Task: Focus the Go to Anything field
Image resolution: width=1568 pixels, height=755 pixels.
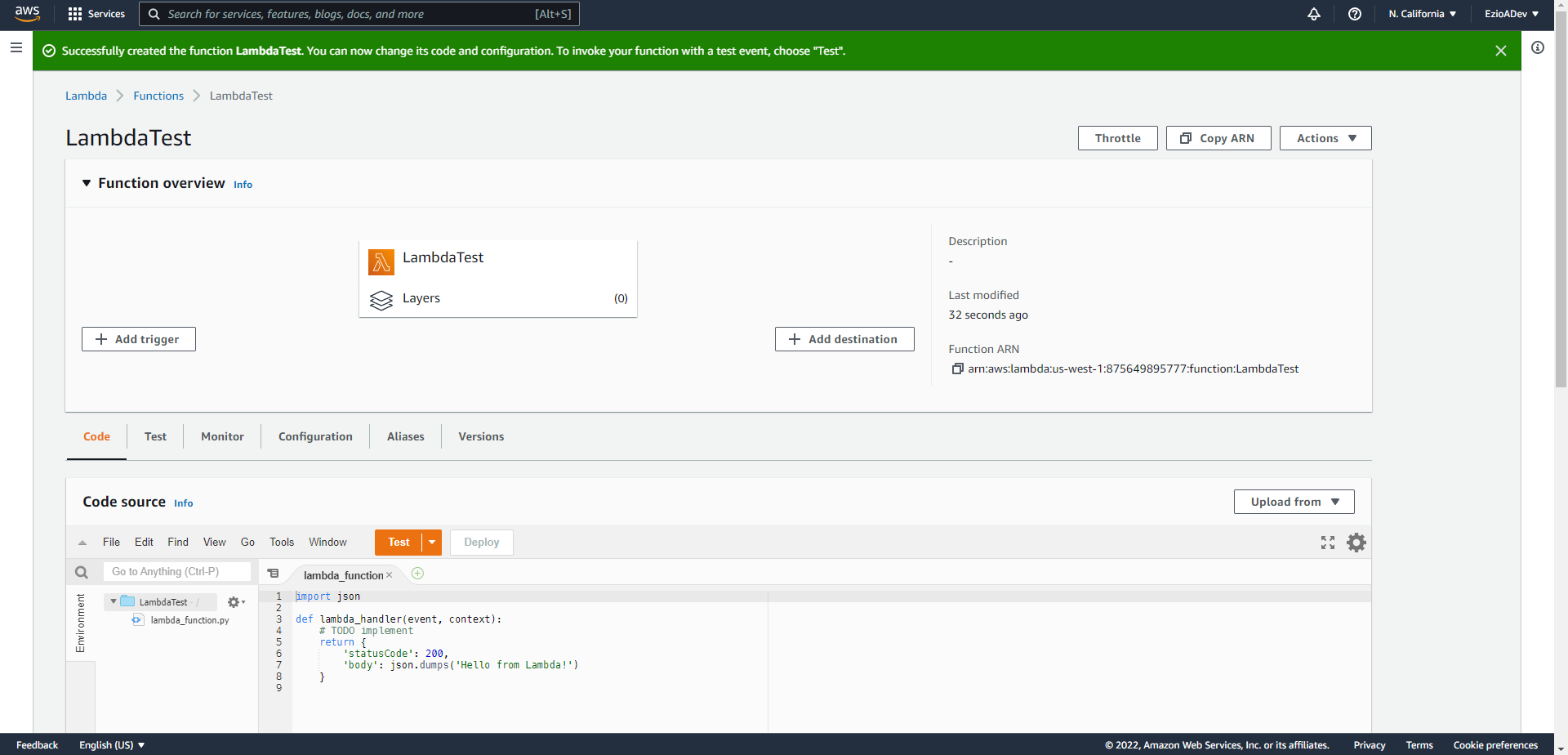Action: pos(177,572)
